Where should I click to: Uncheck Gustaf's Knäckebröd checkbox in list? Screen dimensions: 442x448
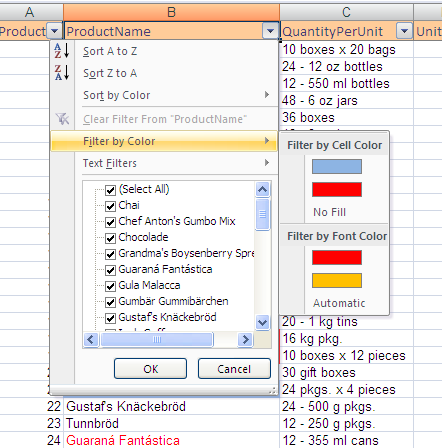110,318
